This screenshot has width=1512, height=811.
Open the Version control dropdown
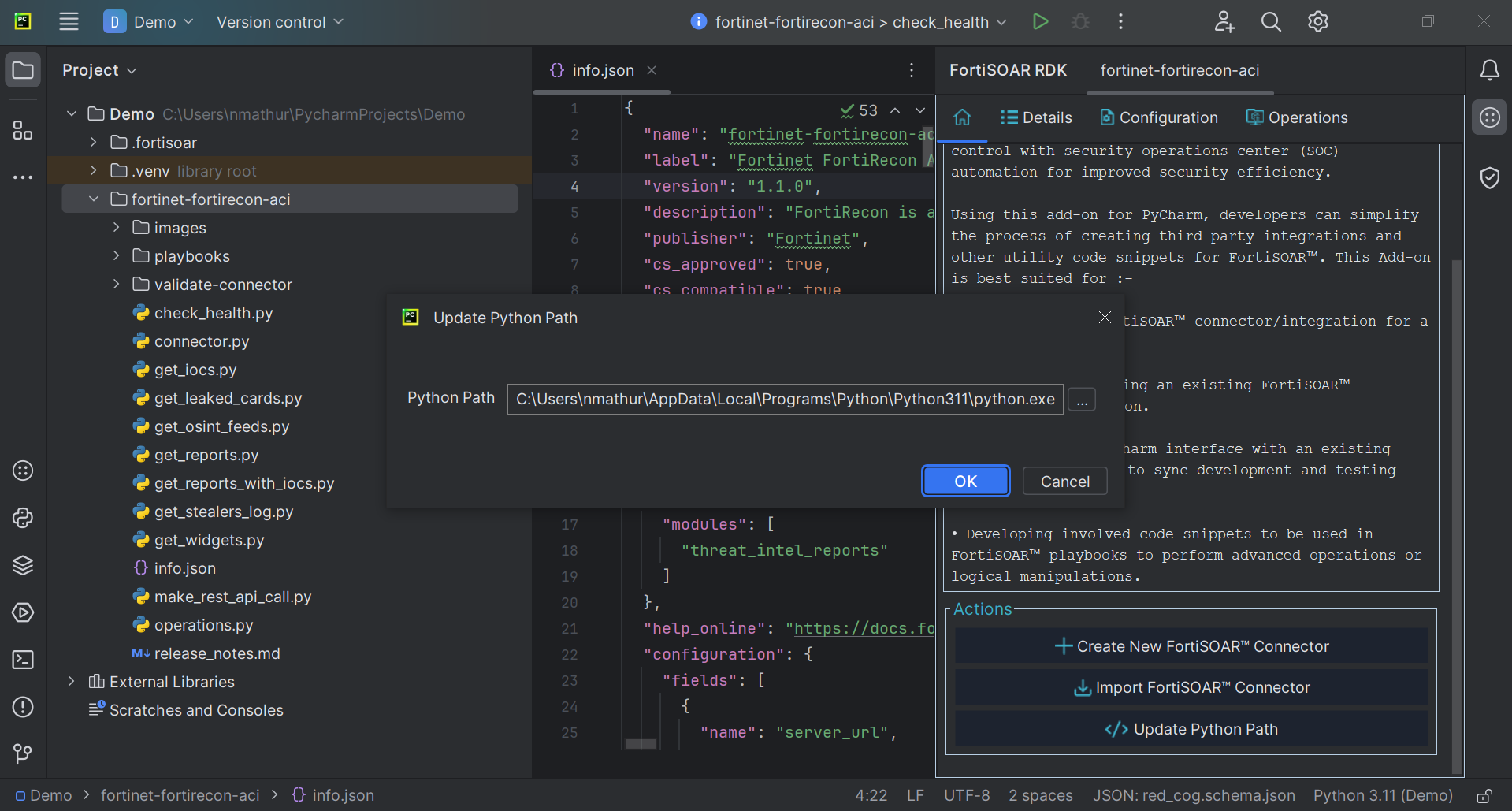pos(280,22)
